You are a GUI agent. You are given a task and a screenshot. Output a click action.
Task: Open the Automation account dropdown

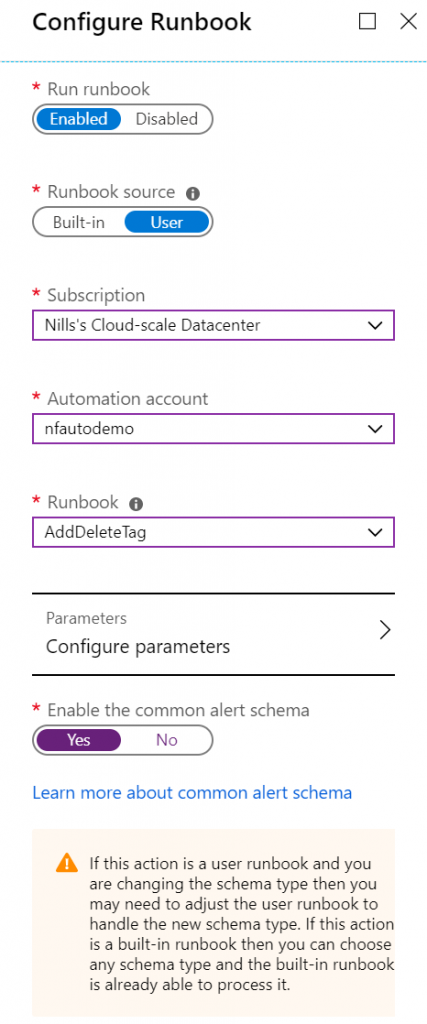(x=214, y=428)
